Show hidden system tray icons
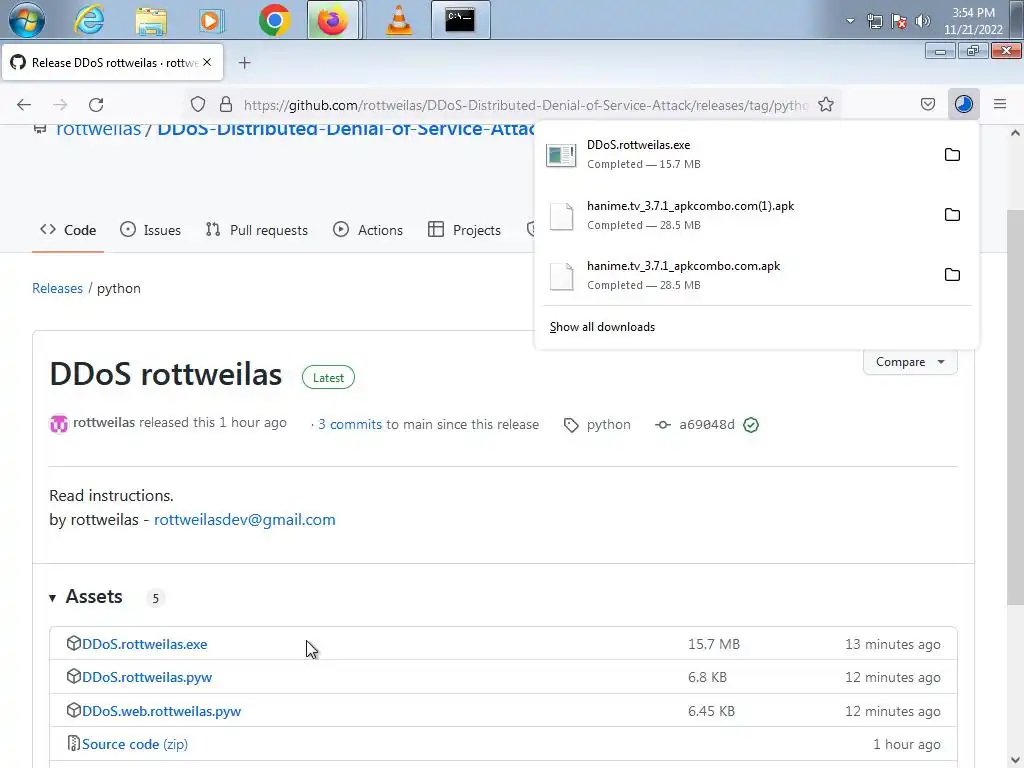The height and width of the screenshot is (768, 1024). coord(850,21)
